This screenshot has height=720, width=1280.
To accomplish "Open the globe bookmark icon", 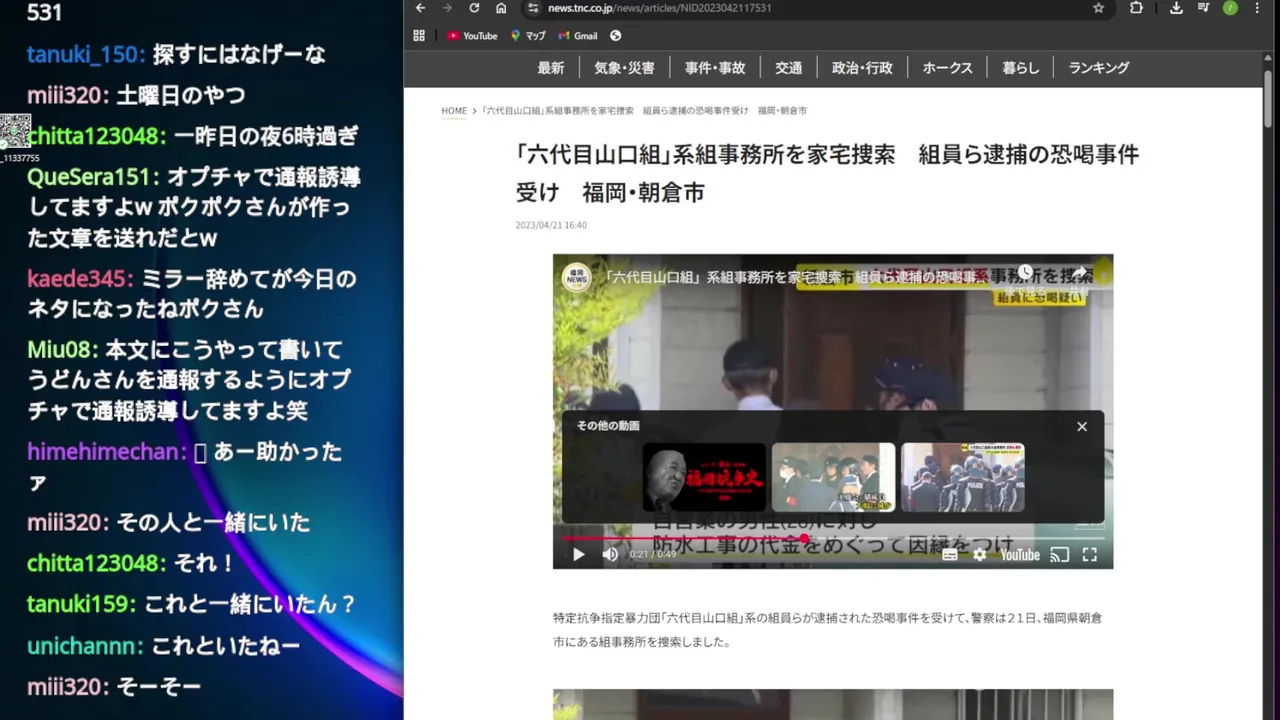I will click(x=615, y=35).
